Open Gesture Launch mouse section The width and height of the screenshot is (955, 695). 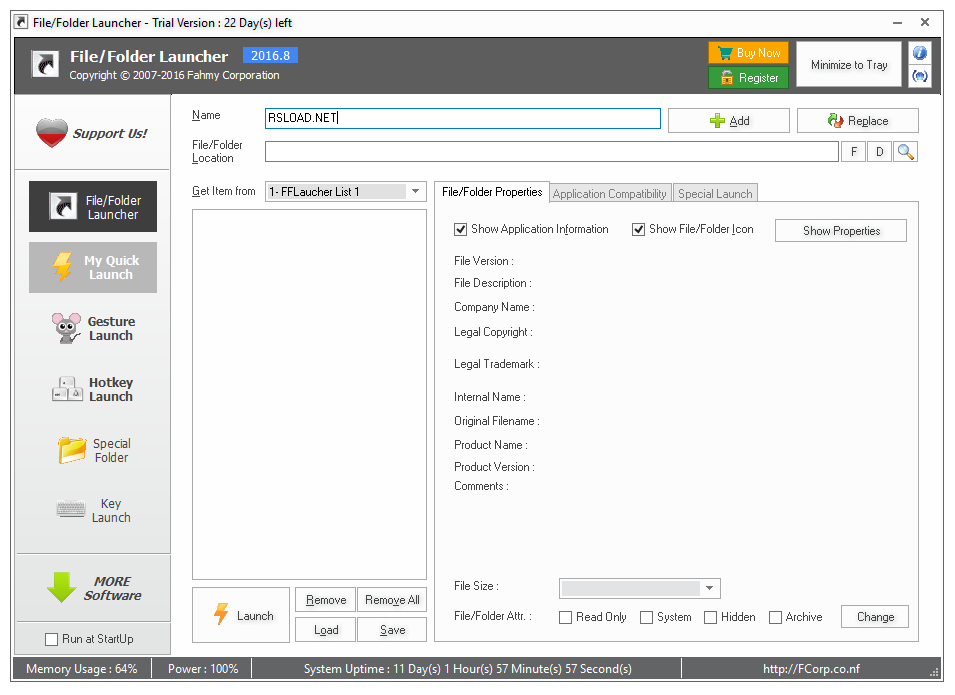[x=93, y=328]
